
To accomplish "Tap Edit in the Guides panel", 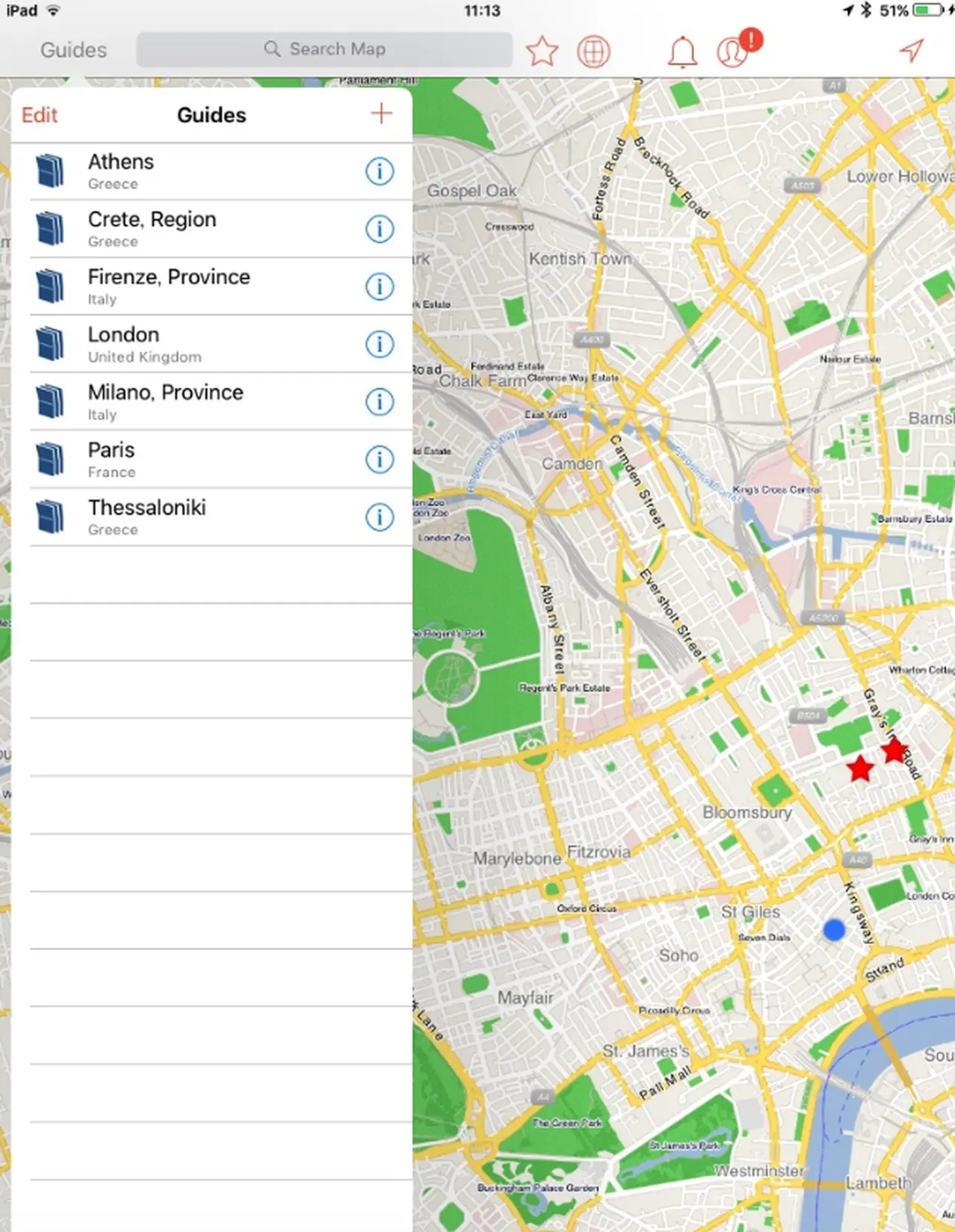I will [40, 115].
